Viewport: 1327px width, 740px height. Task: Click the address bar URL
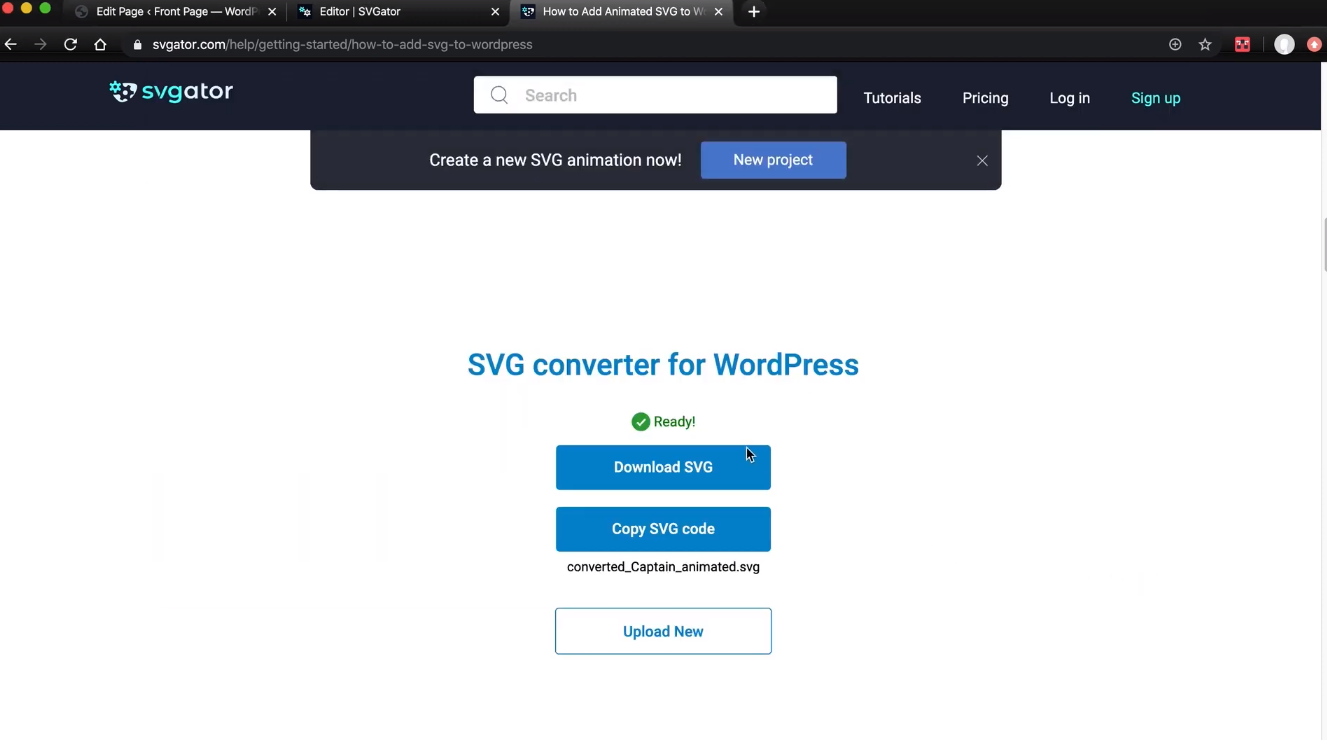pos(342,44)
